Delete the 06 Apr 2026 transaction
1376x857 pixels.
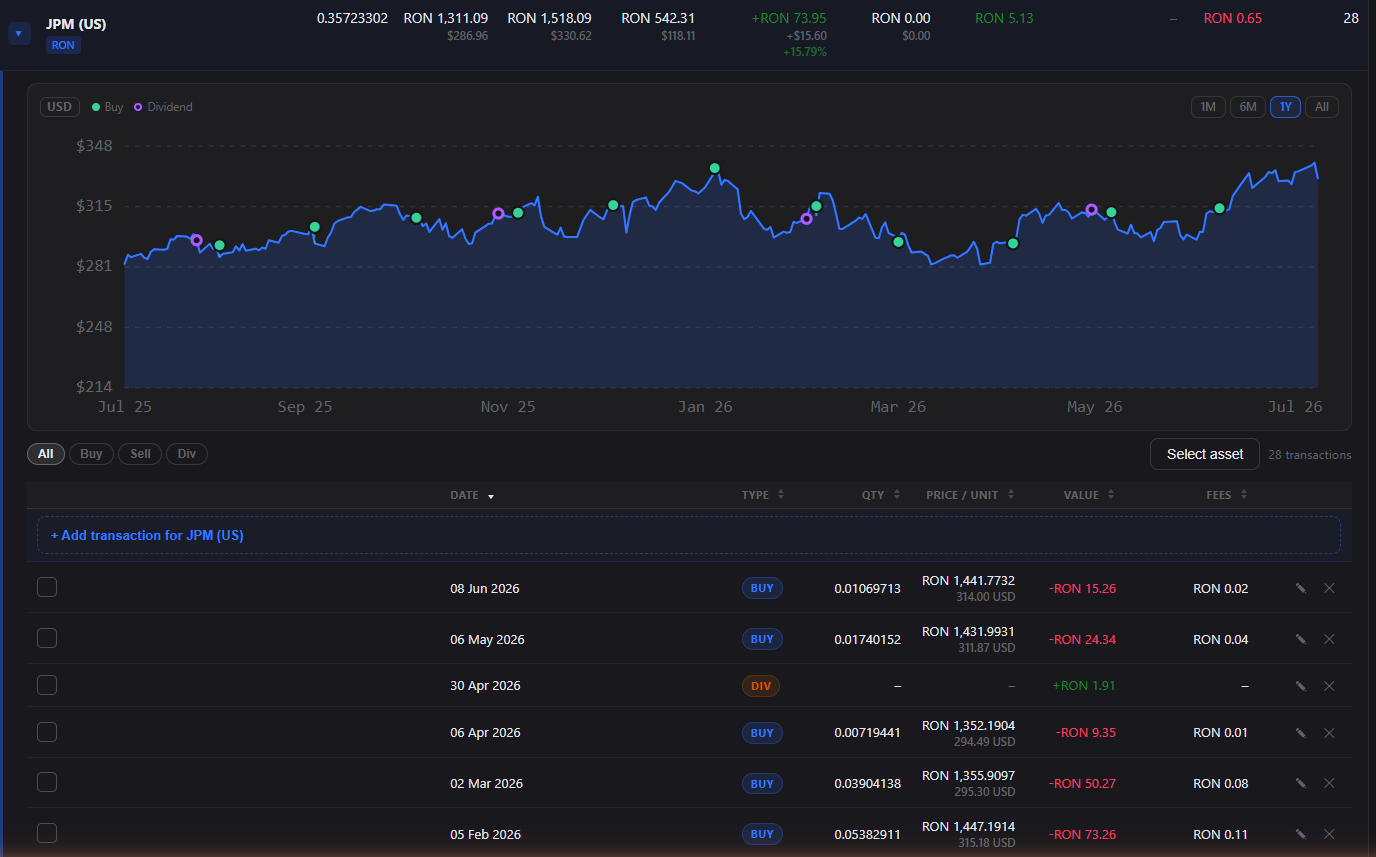1329,733
